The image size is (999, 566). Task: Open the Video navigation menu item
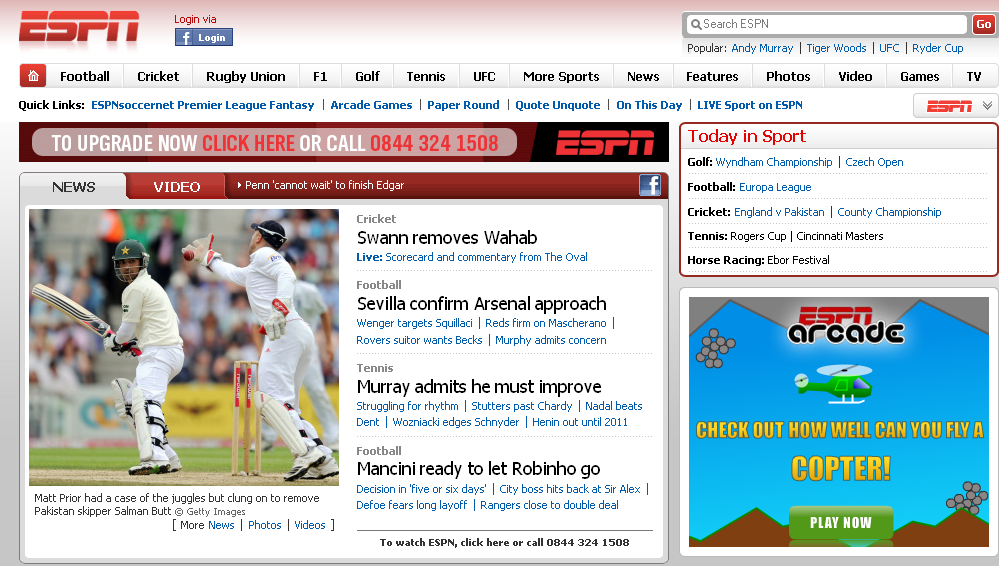tap(855, 76)
